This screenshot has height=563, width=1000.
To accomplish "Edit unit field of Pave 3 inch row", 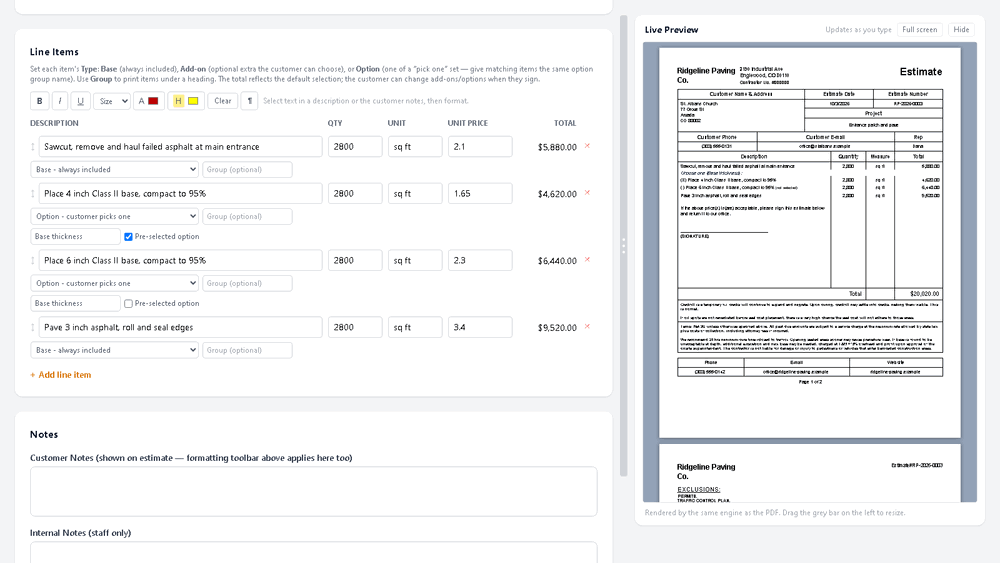I will 415,328.
